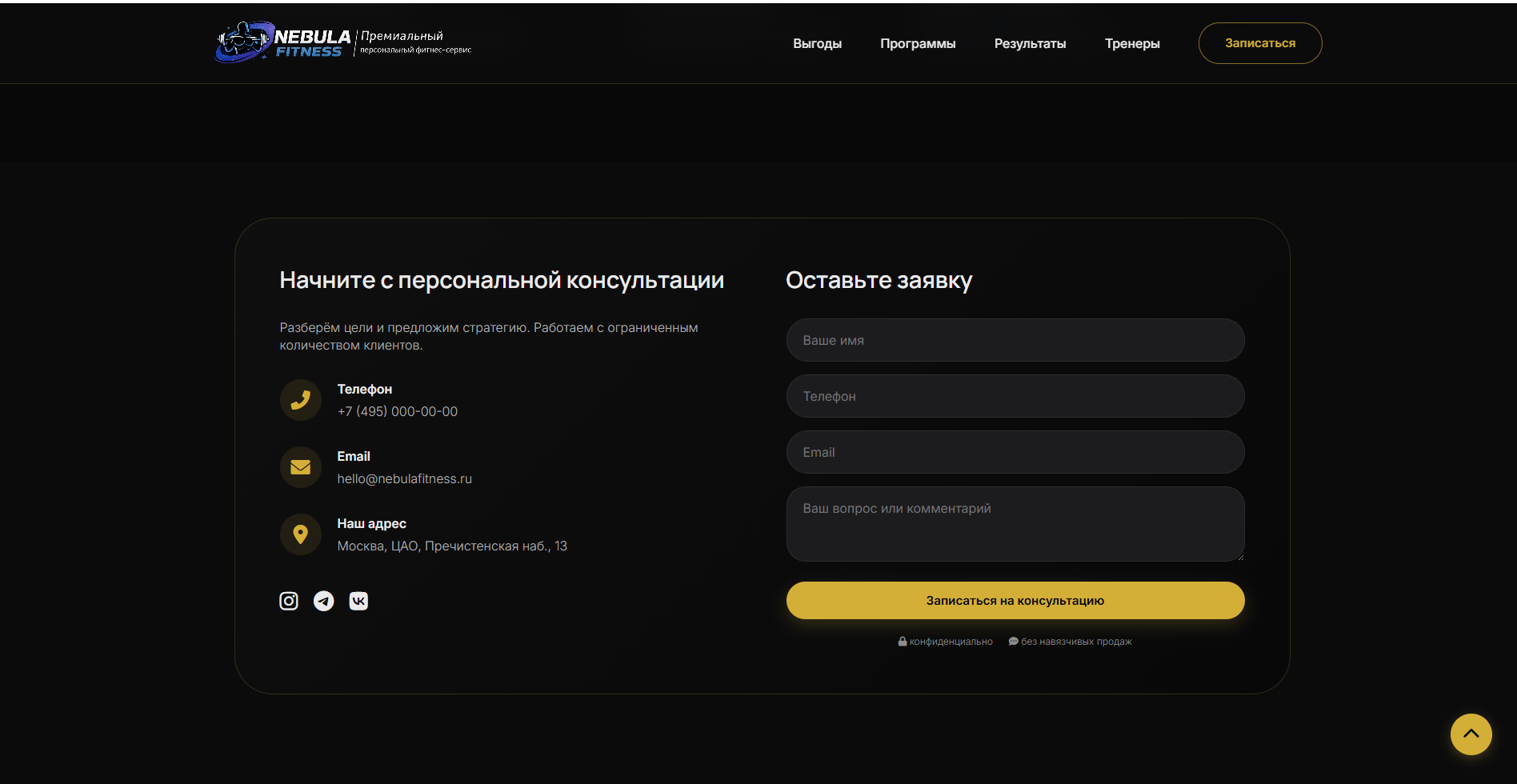
Task: Click the VK social media icon
Action: click(x=358, y=600)
